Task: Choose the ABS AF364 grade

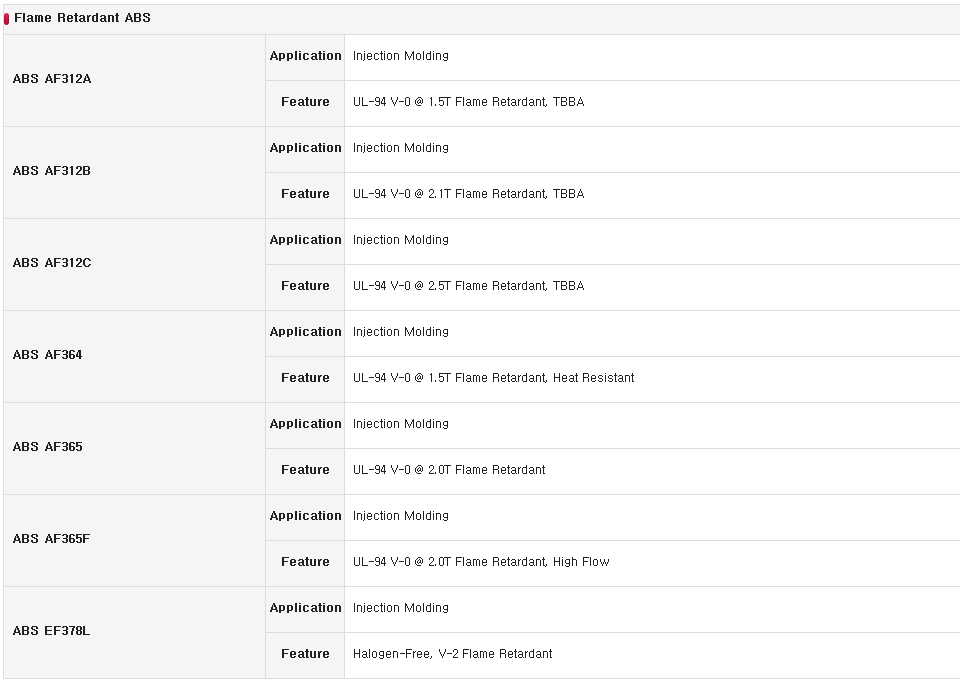Action: tap(48, 355)
